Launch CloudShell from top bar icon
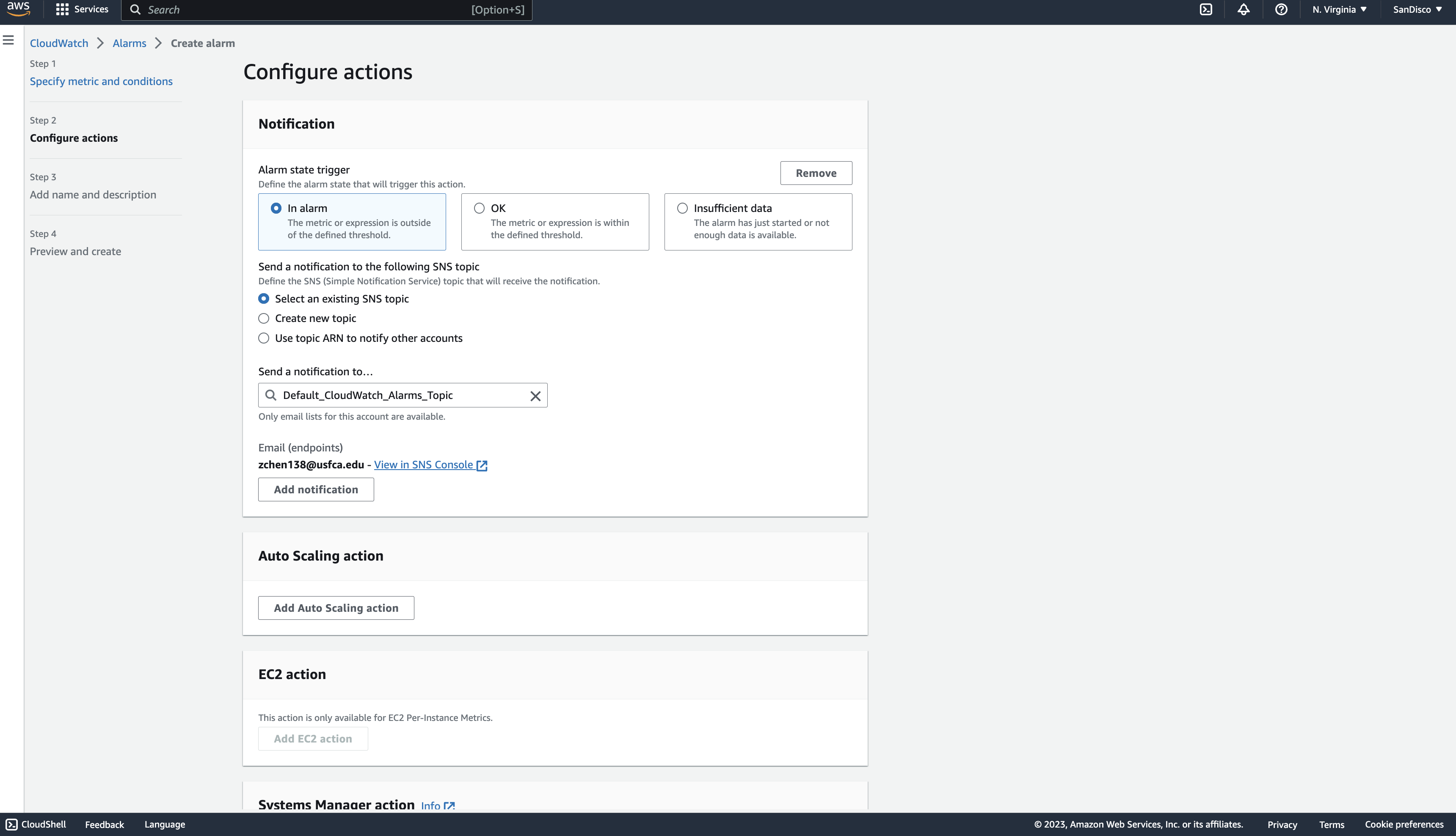 (x=1205, y=10)
